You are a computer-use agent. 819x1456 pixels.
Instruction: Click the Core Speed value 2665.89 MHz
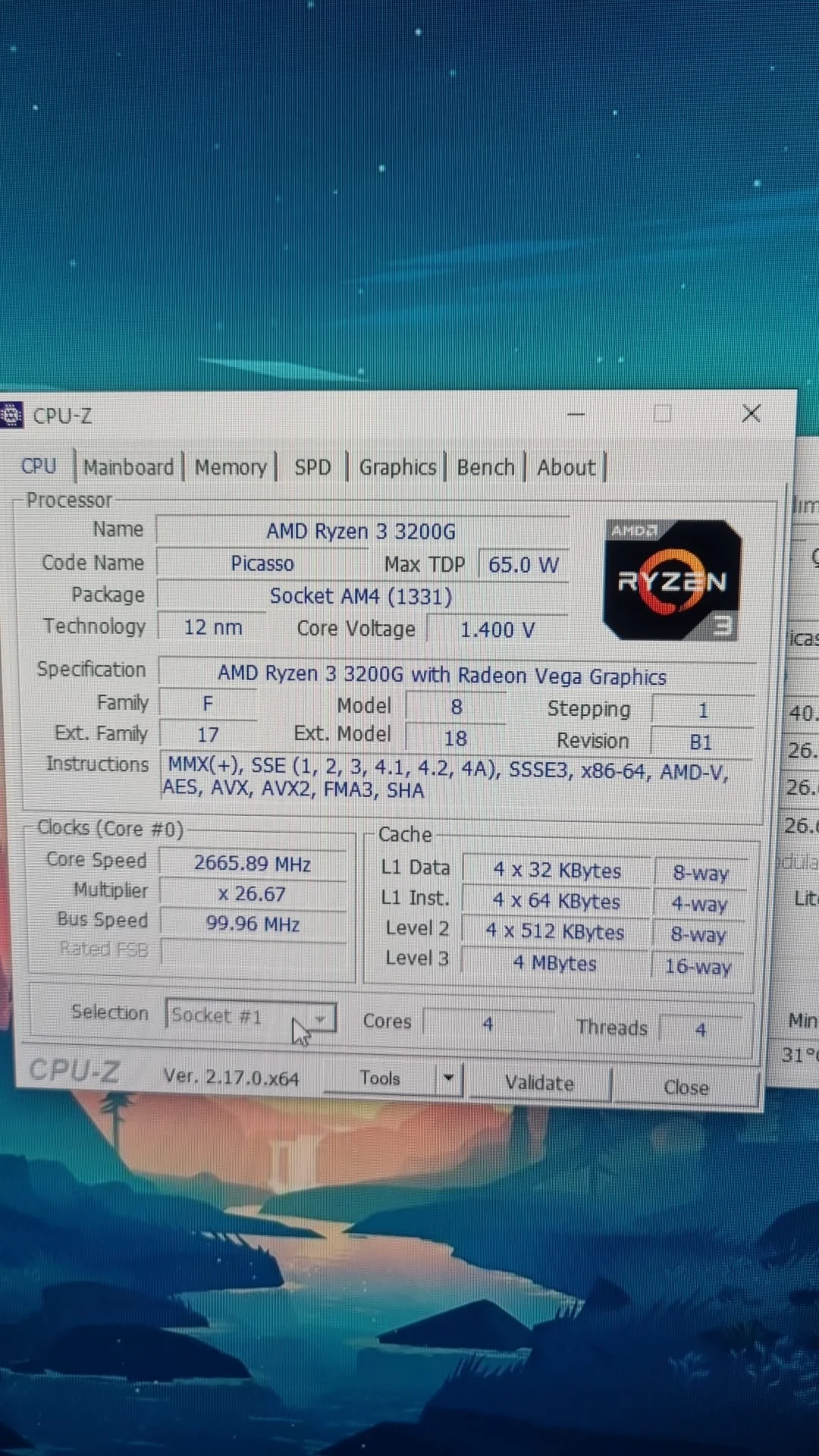(253, 864)
